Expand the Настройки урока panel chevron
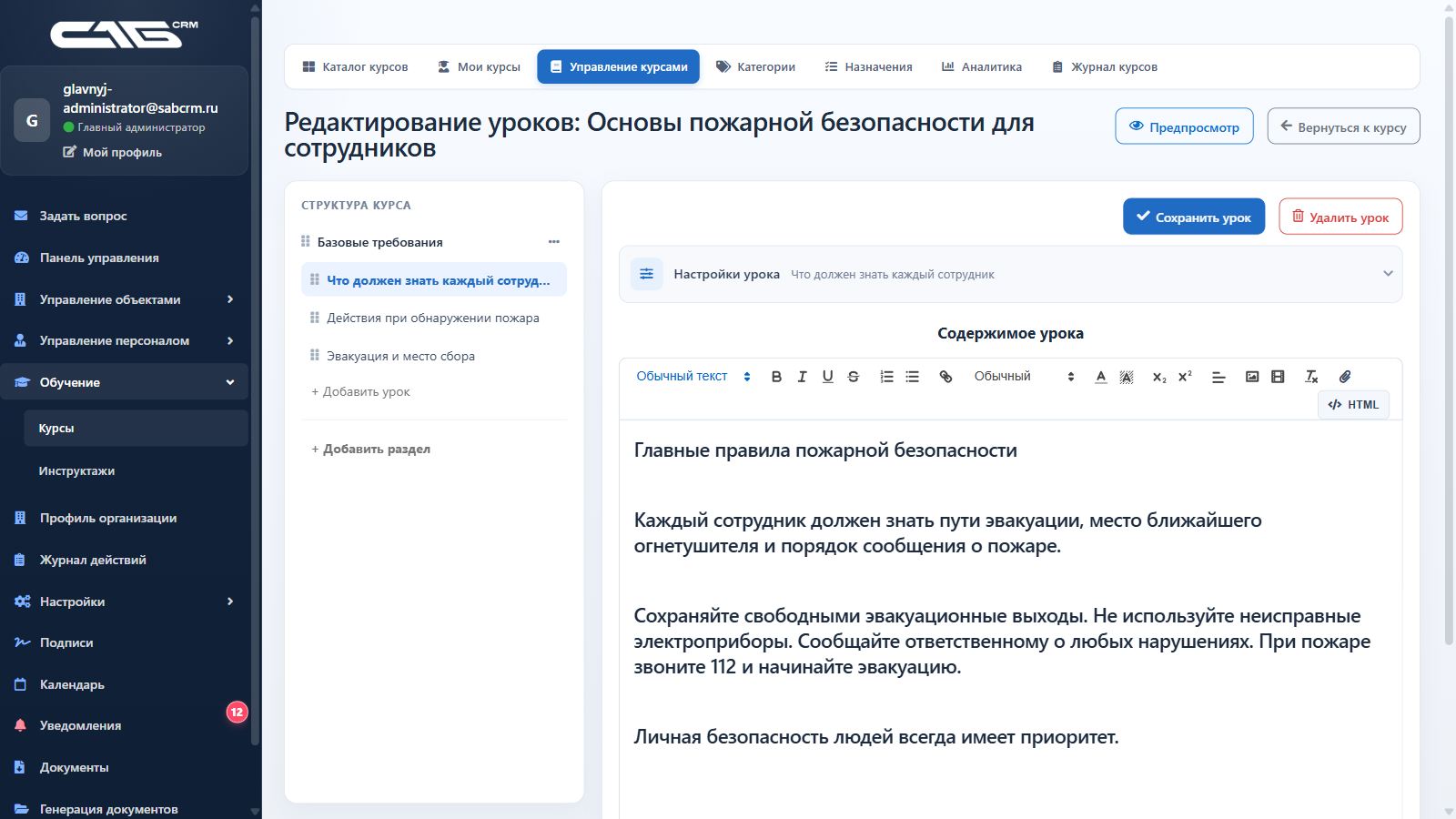The width and height of the screenshot is (1456, 819). (x=1388, y=274)
